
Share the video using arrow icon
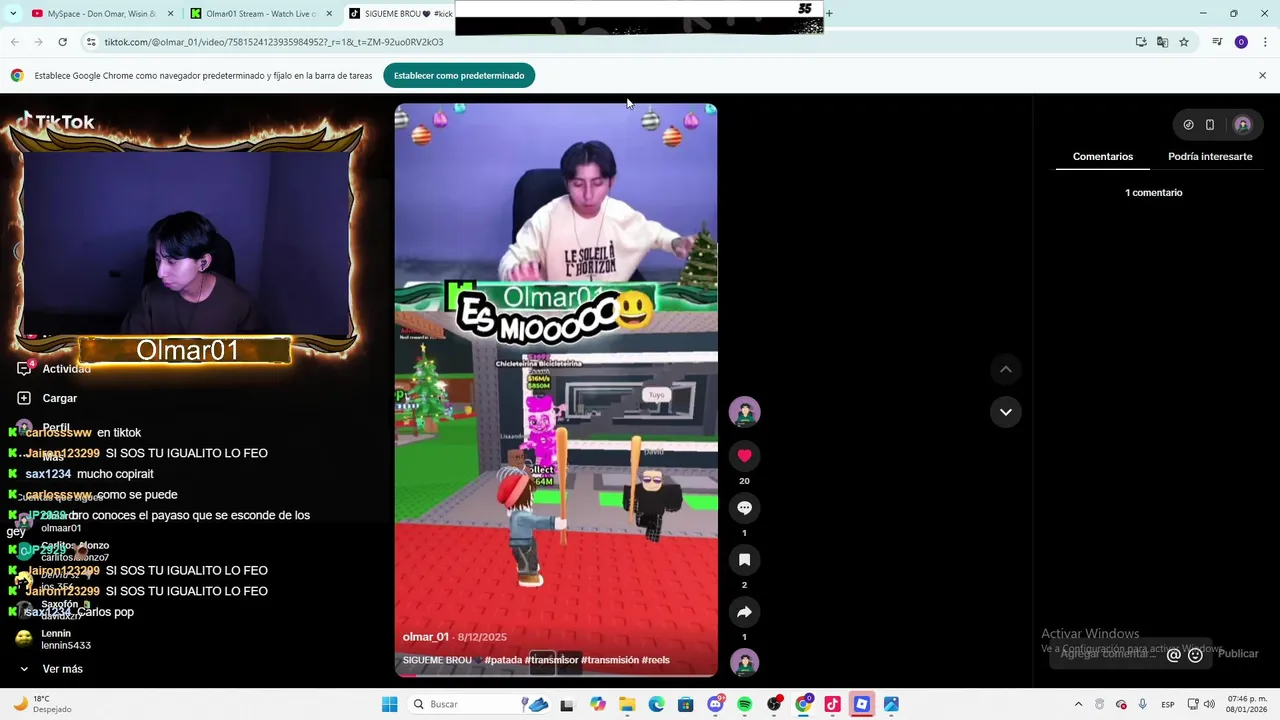point(744,612)
